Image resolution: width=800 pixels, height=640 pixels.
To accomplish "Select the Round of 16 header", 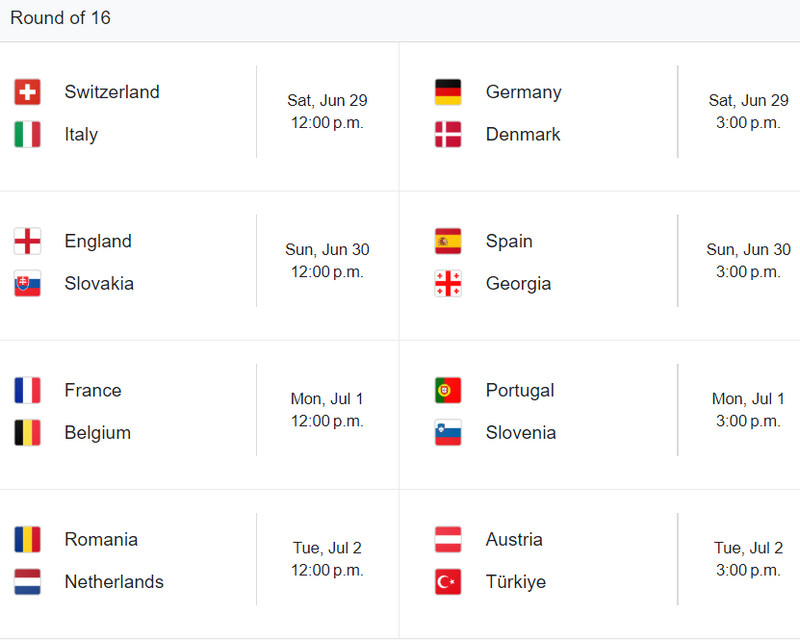I will point(60,18).
